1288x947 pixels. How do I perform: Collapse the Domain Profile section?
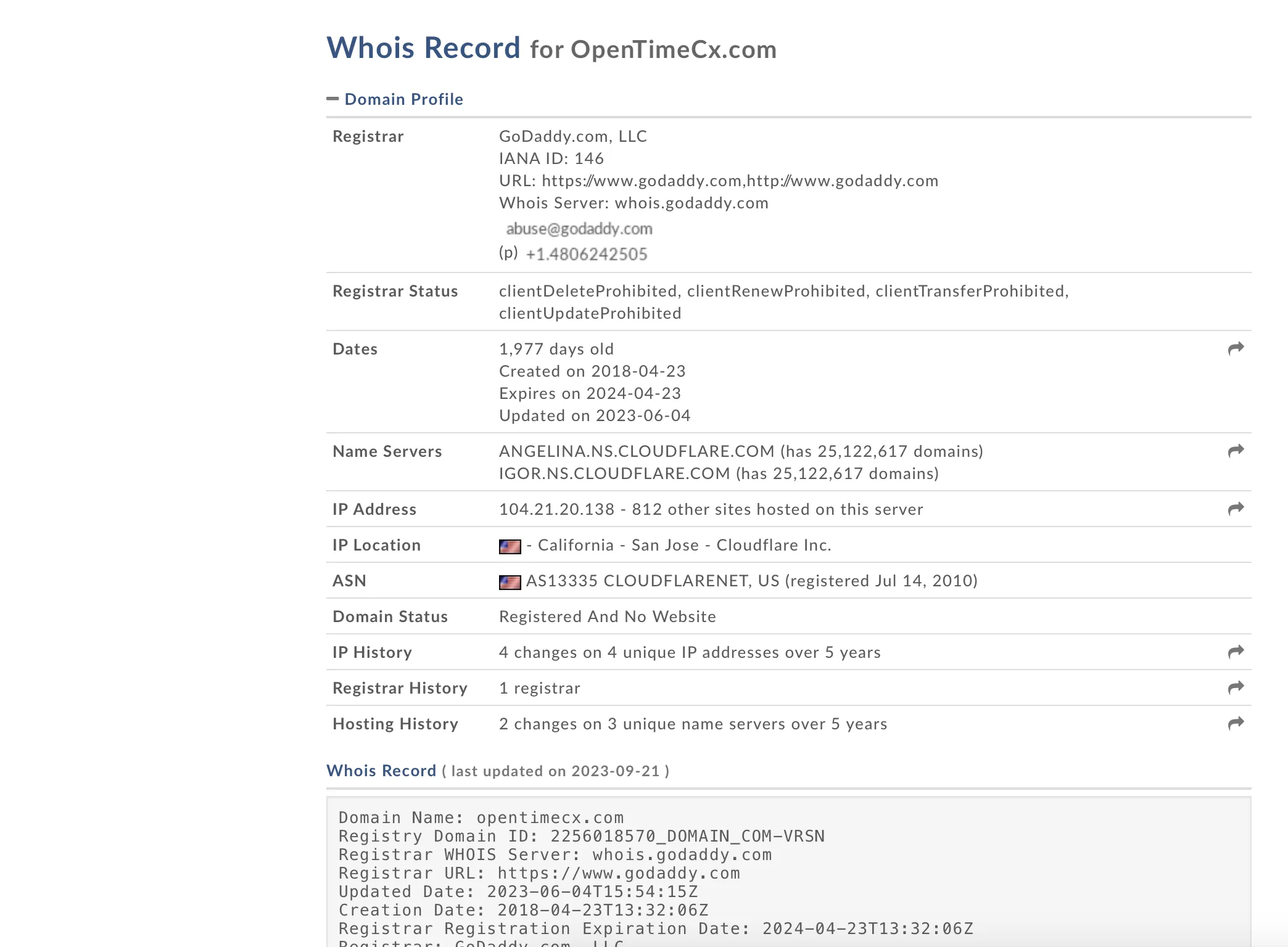332,99
